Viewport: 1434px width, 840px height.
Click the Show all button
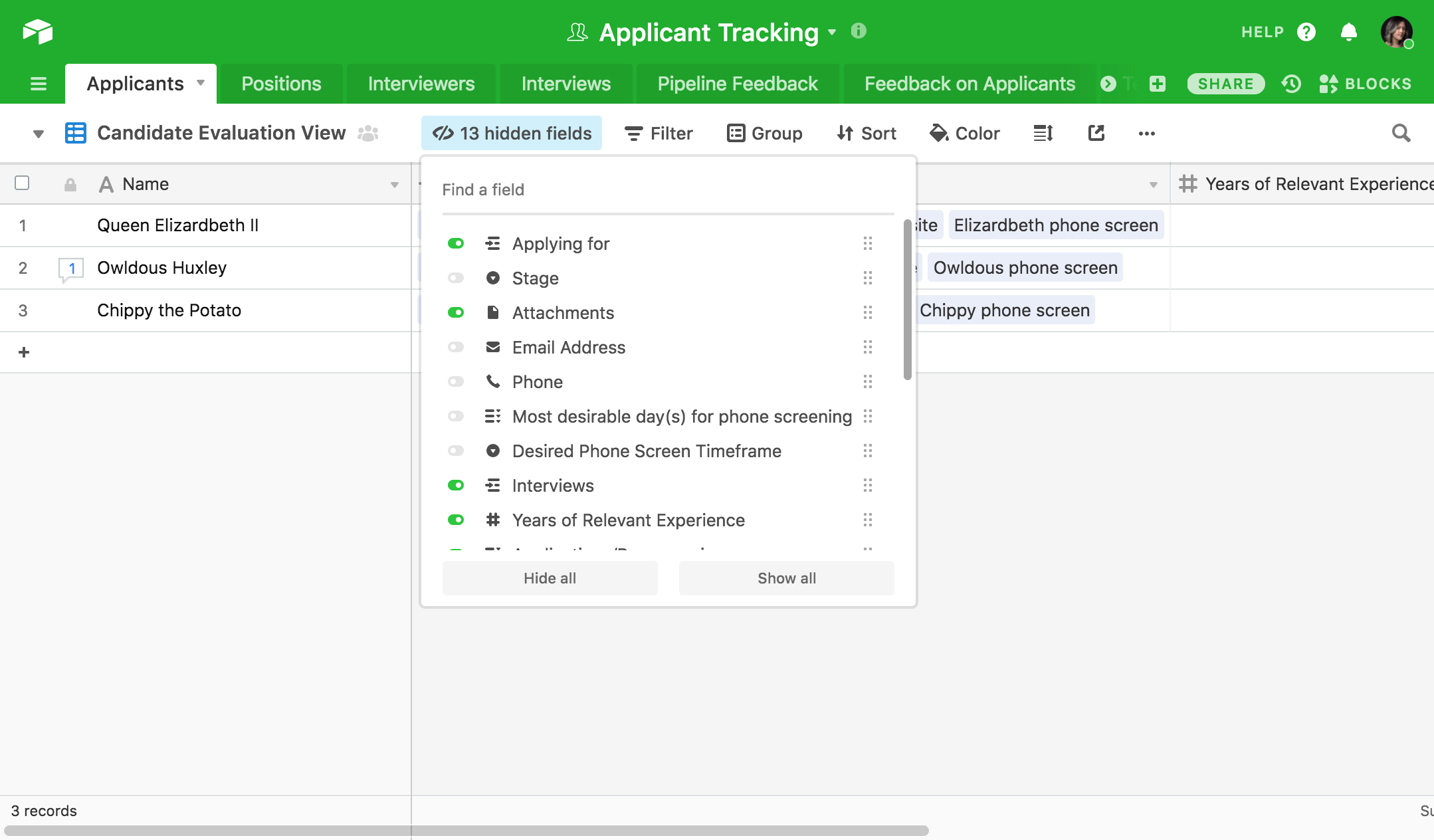point(787,578)
